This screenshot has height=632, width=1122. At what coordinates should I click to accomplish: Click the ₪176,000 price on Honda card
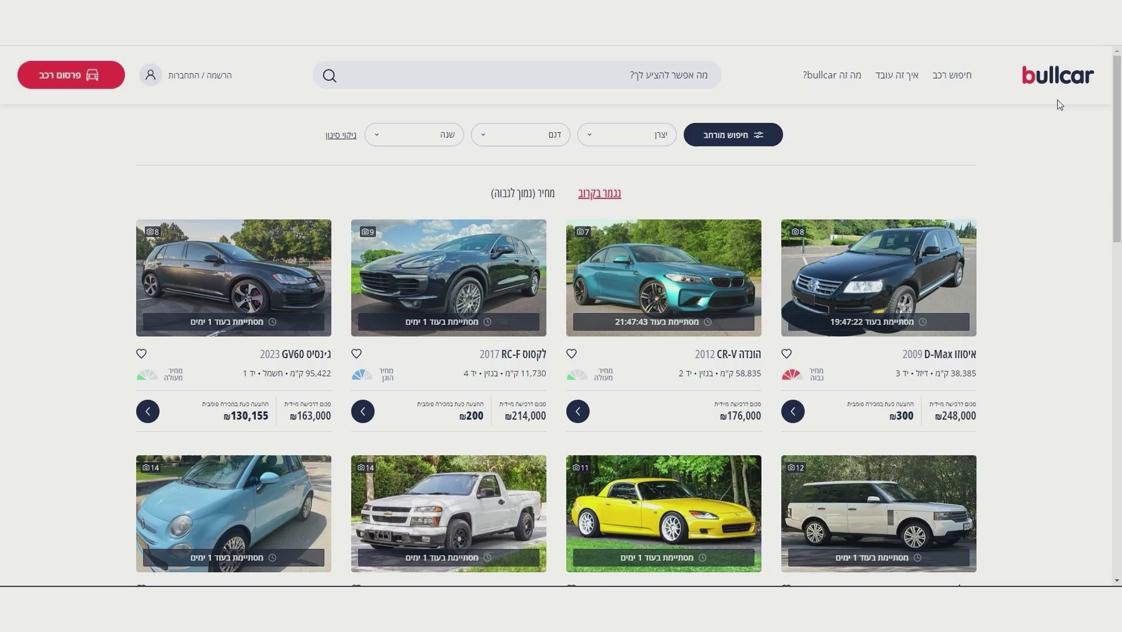pyautogui.click(x=740, y=416)
